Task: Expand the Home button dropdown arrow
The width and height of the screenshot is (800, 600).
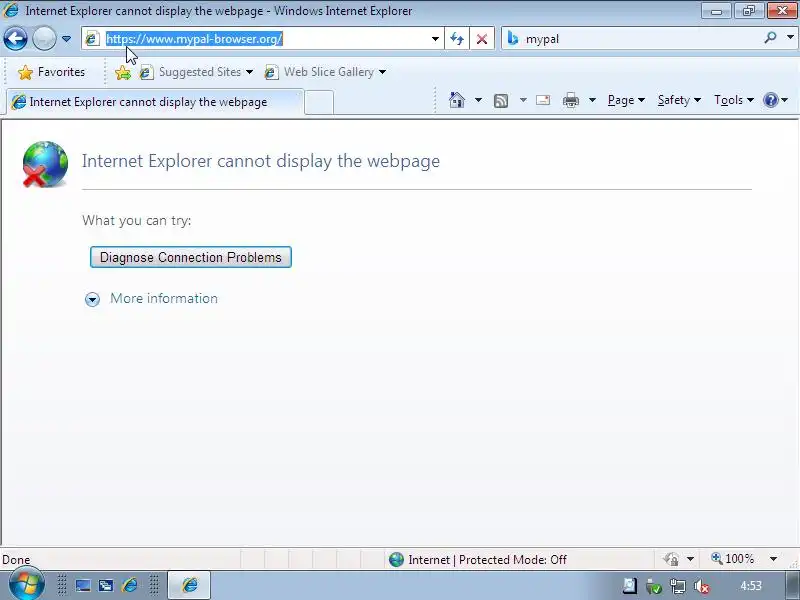Action: tap(478, 100)
